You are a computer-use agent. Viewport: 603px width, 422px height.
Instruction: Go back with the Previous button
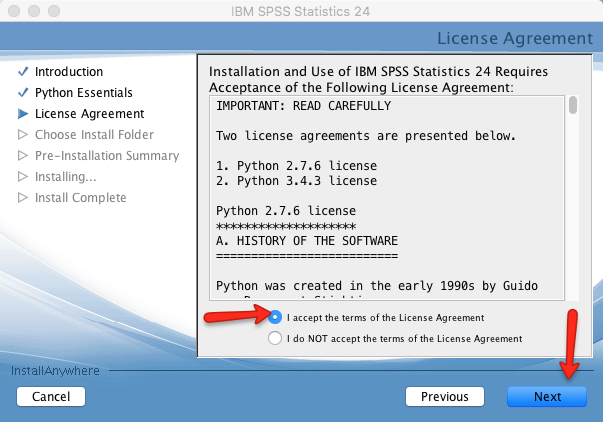(x=445, y=397)
